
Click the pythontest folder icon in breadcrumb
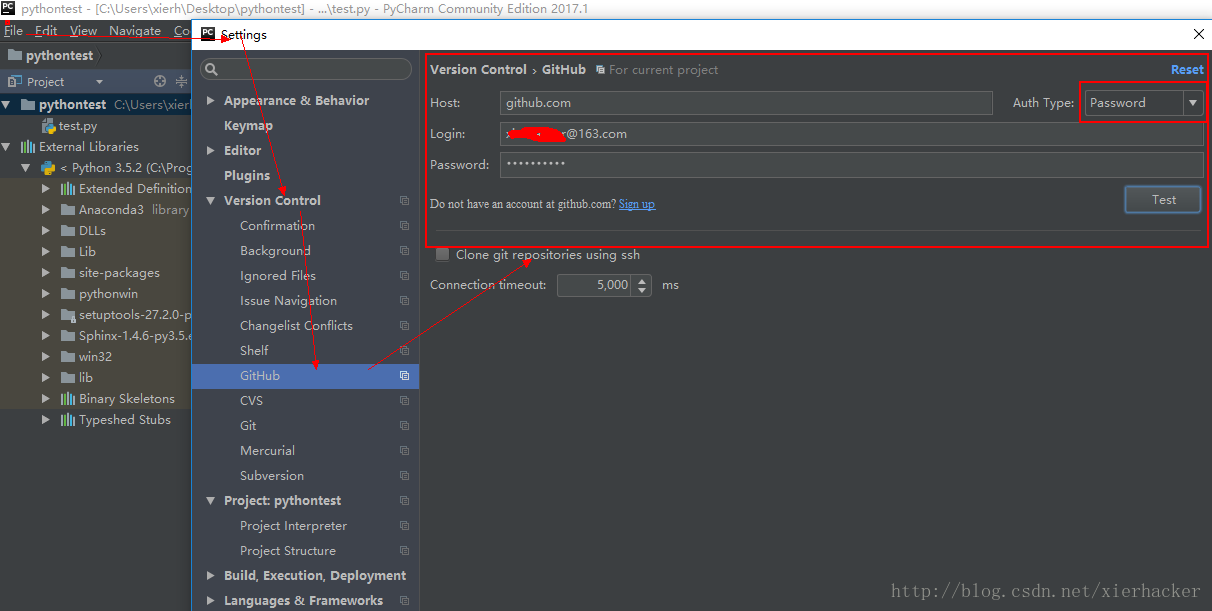tap(14, 56)
